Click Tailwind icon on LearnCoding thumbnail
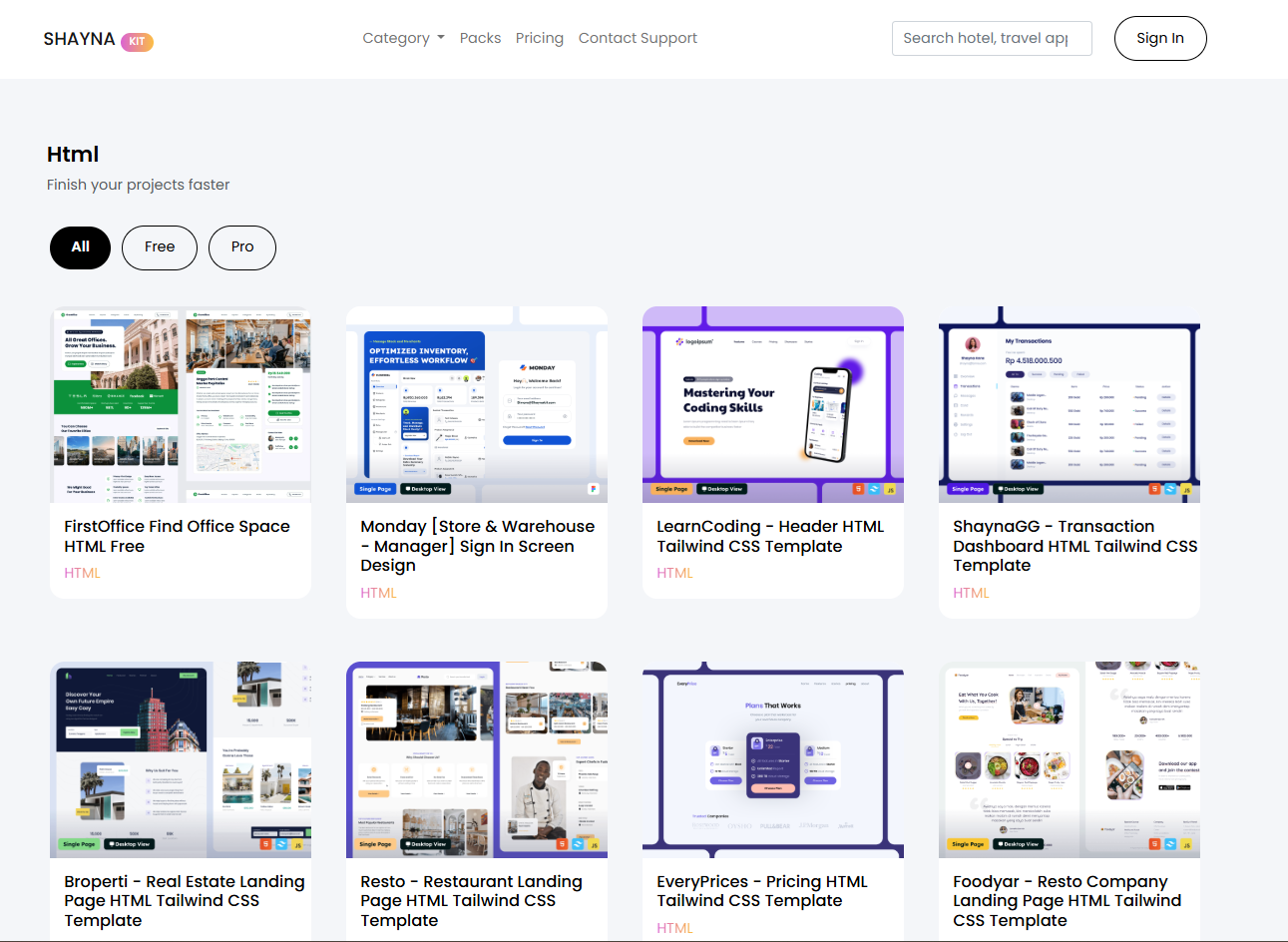 pos(874,489)
